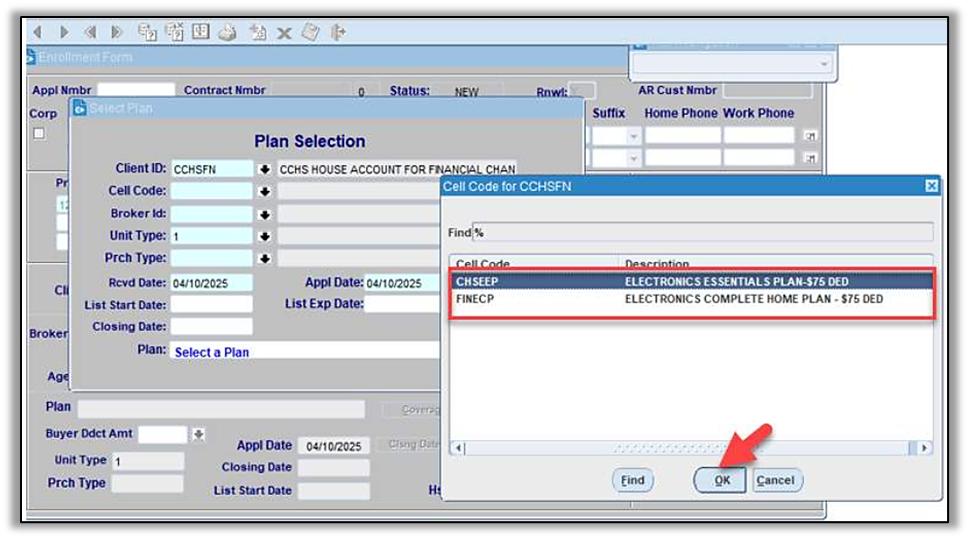Click the previous record arrow in toolbar
969x539 pixels.
coord(38,32)
